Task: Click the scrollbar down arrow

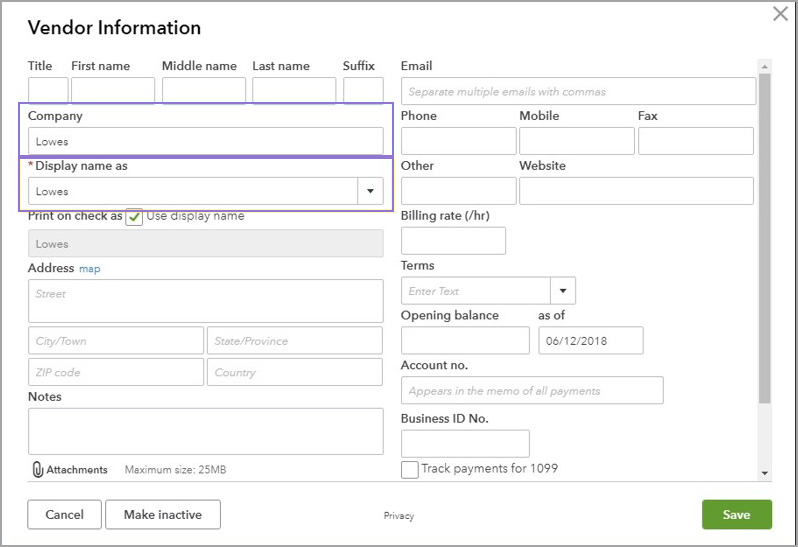Action: tap(764, 473)
